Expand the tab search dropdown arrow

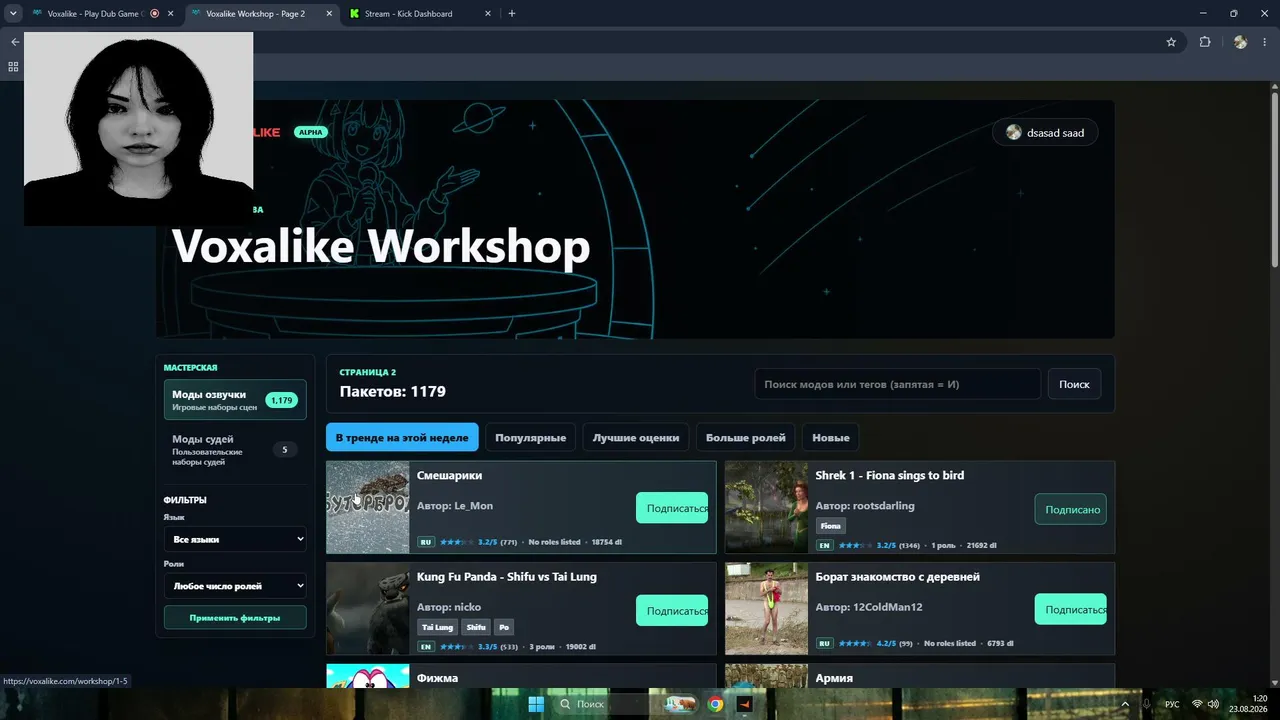[x=12, y=14]
